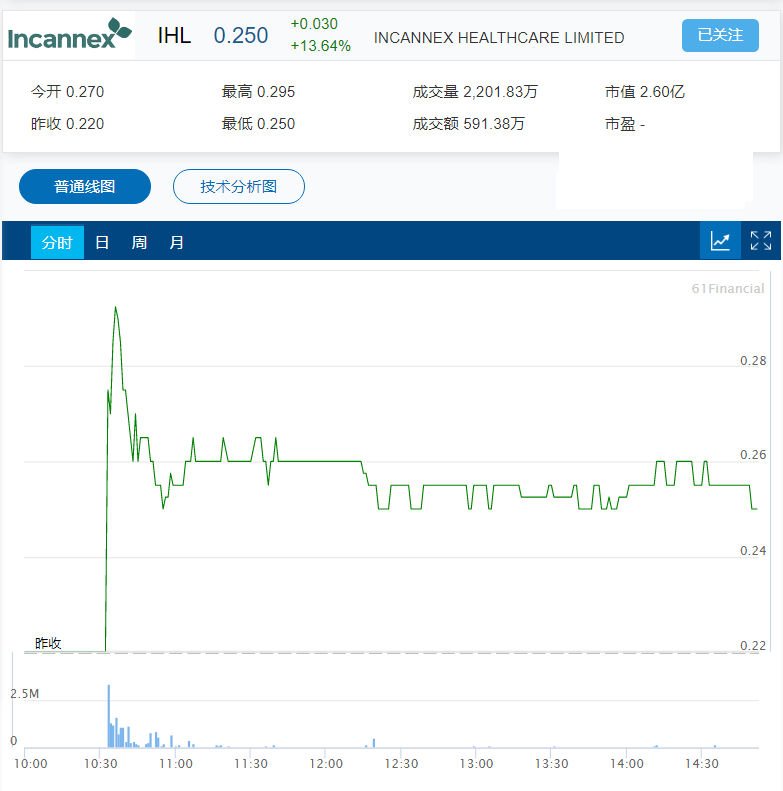This screenshot has height=791, width=783.
Task: Click the 成交量 2,201.83万 volume value
Action: point(475,92)
